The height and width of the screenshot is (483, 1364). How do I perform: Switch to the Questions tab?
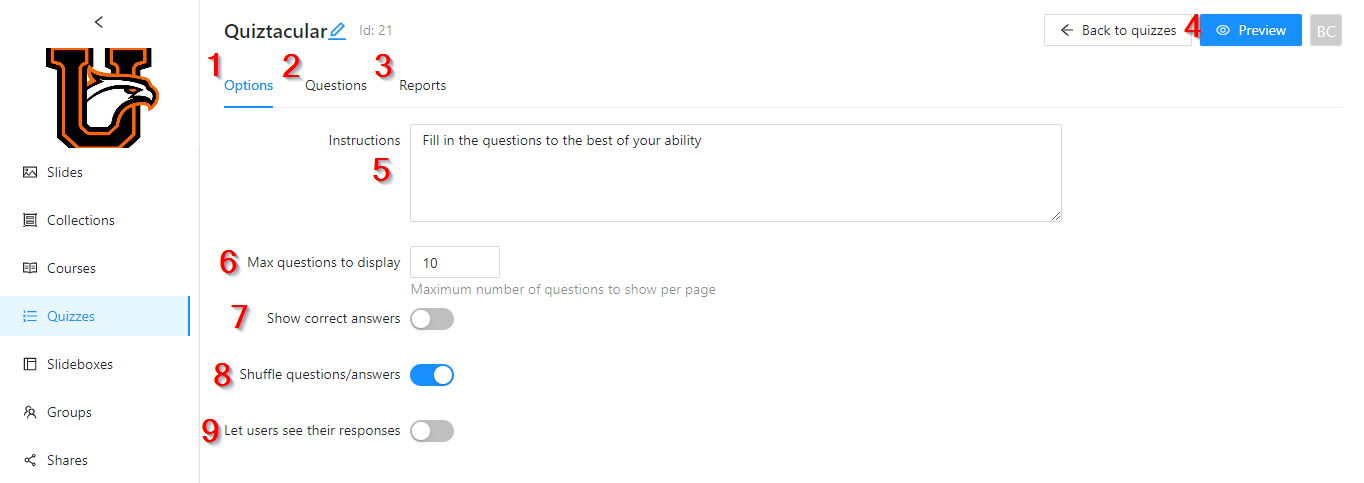point(336,86)
